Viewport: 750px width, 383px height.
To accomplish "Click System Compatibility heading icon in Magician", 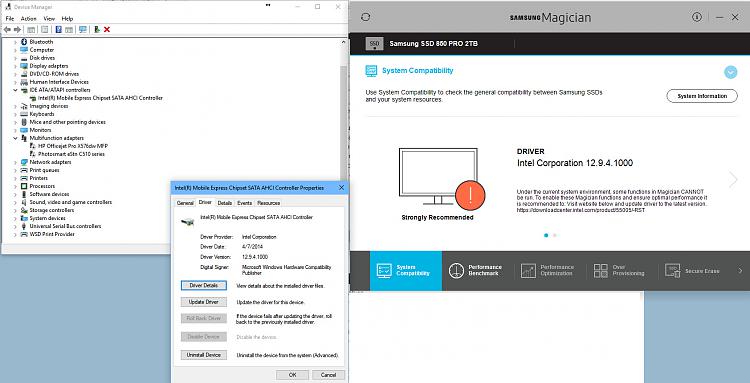I will tap(371, 71).
